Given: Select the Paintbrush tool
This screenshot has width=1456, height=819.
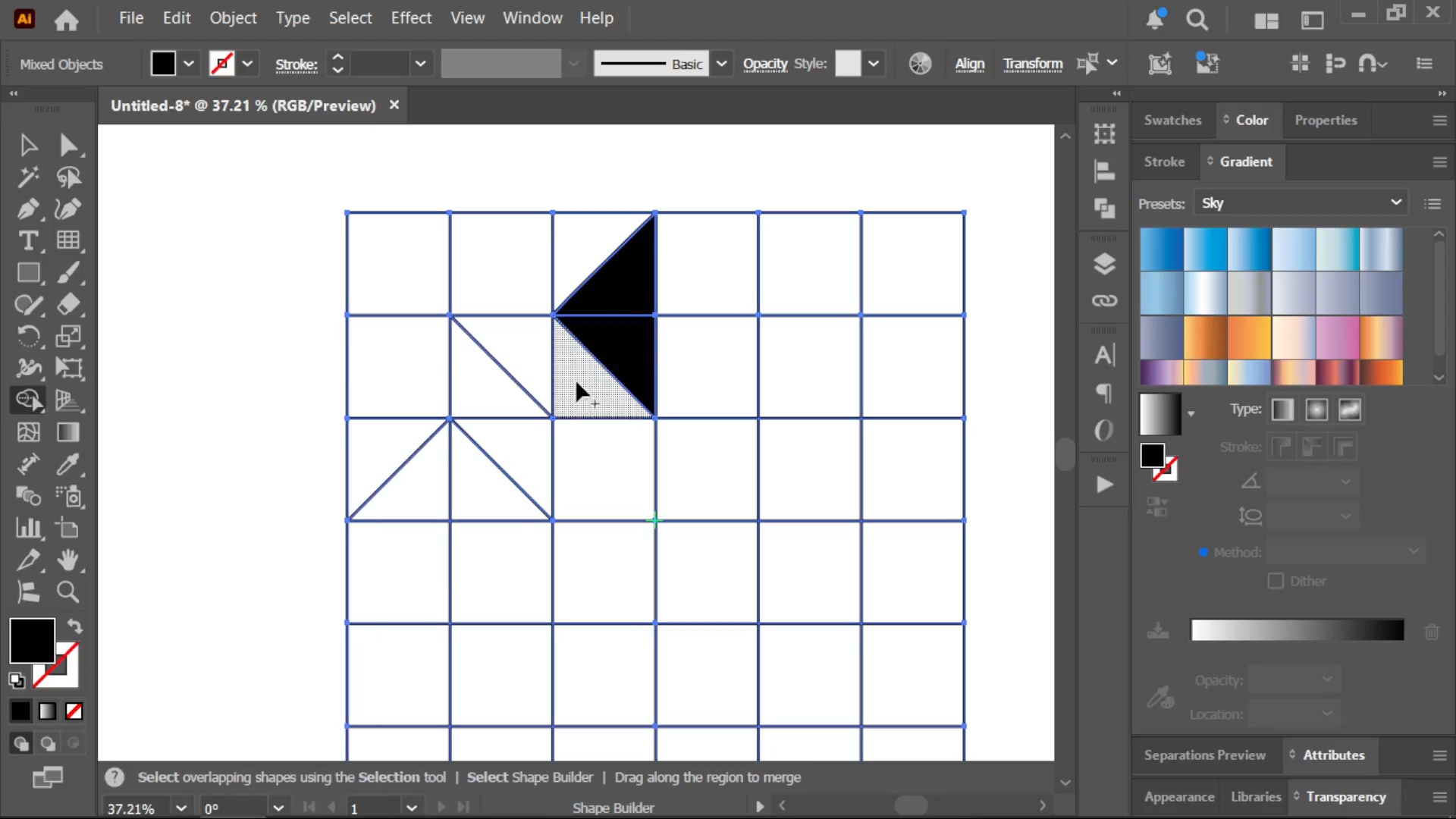Looking at the screenshot, I should 68,273.
